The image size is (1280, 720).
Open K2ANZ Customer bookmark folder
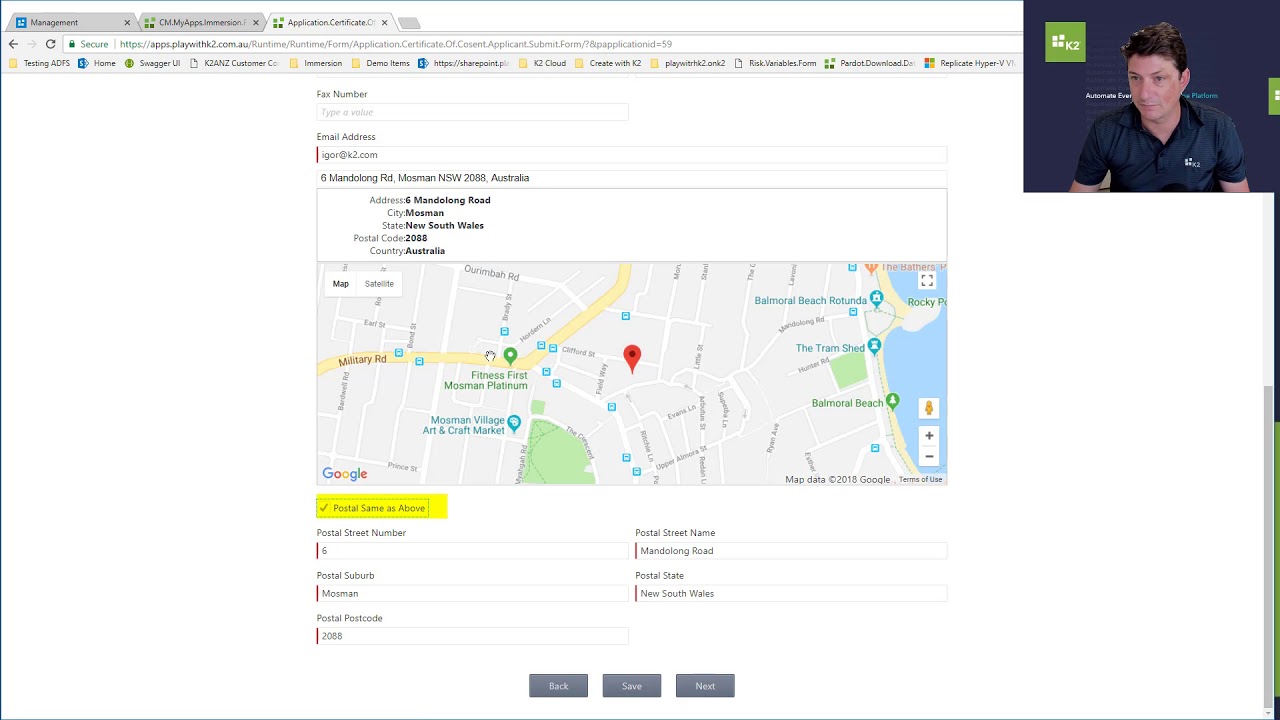233,63
